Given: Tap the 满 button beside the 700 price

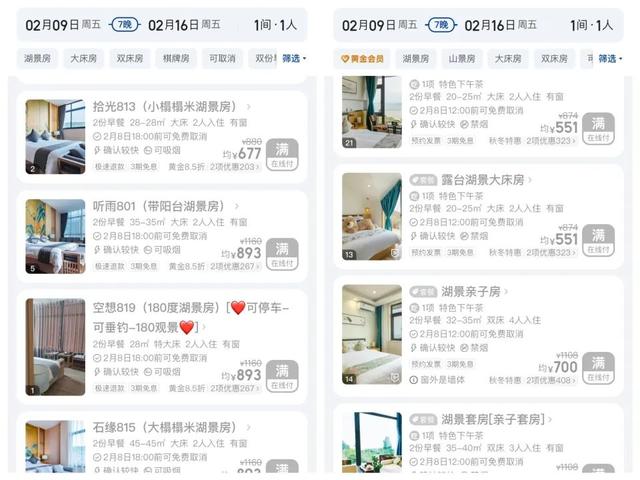Looking at the screenshot, I should click(x=598, y=368).
